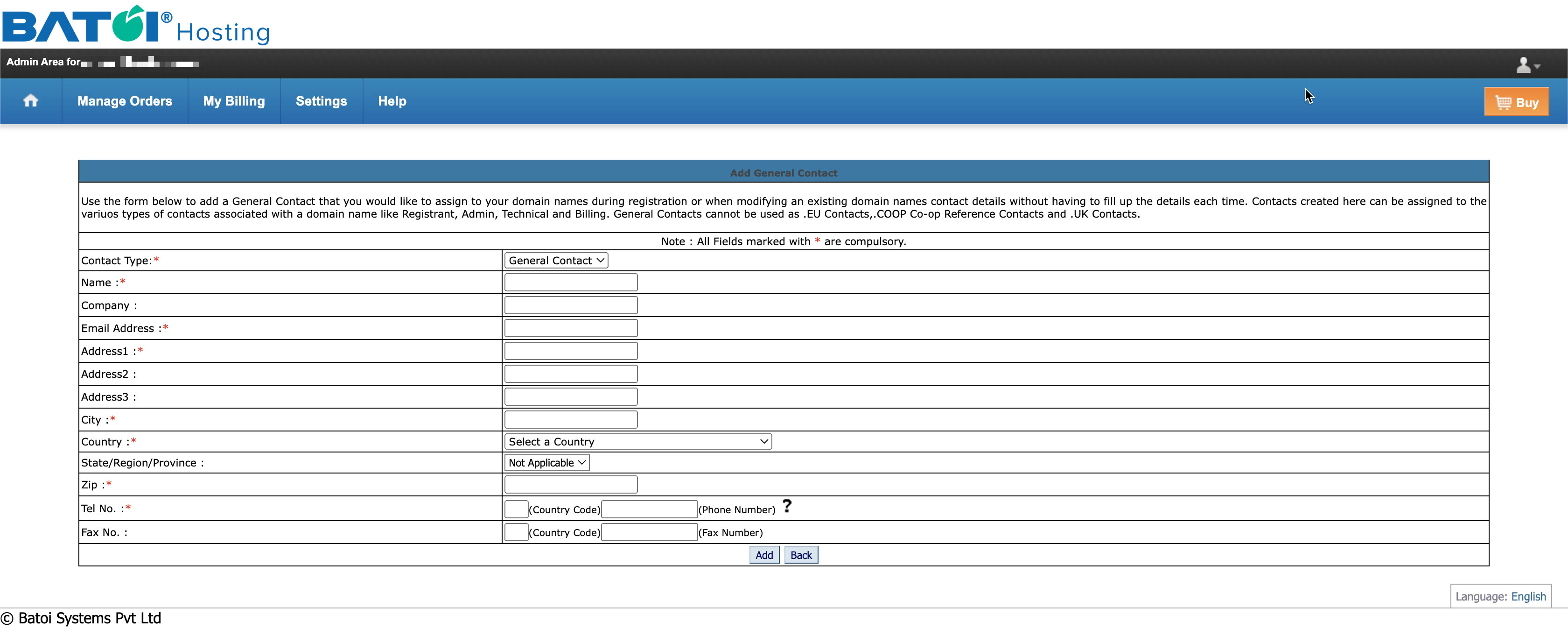Screen dimensions: 1568x636
Task: Click the Email Address input field
Action: coord(571,328)
